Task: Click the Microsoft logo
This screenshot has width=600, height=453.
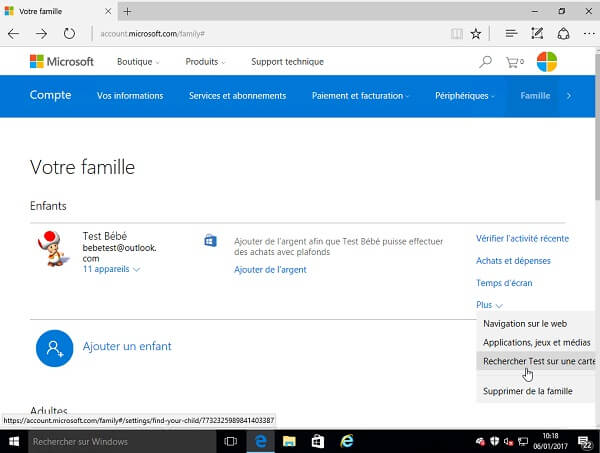Action: click(62, 61)
